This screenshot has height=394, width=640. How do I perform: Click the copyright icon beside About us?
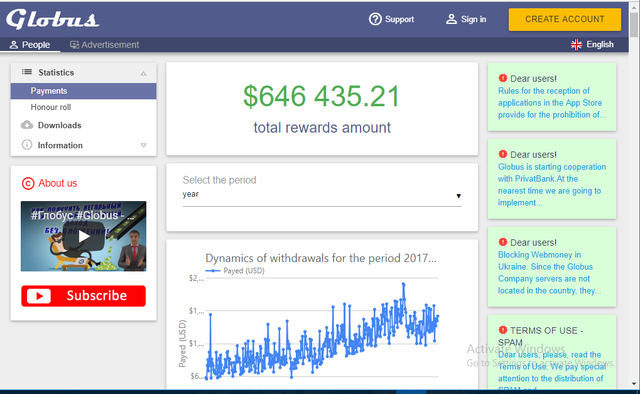(x=28, y=183)
